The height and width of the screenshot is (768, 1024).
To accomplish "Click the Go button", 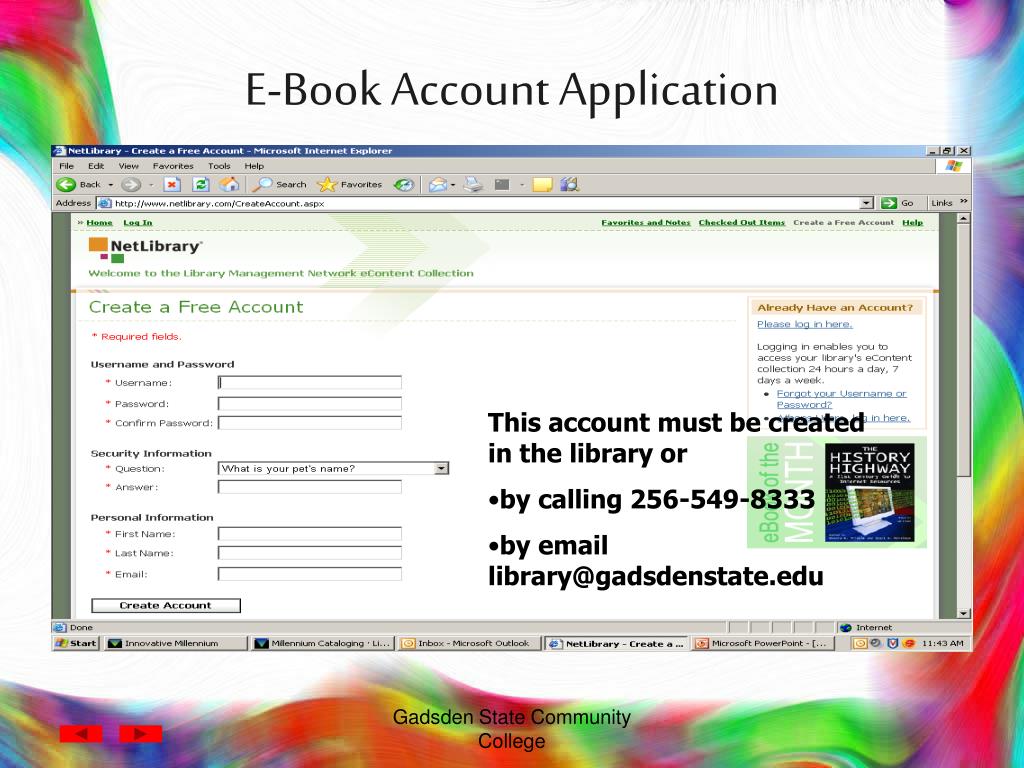I will tap(898, 203).
